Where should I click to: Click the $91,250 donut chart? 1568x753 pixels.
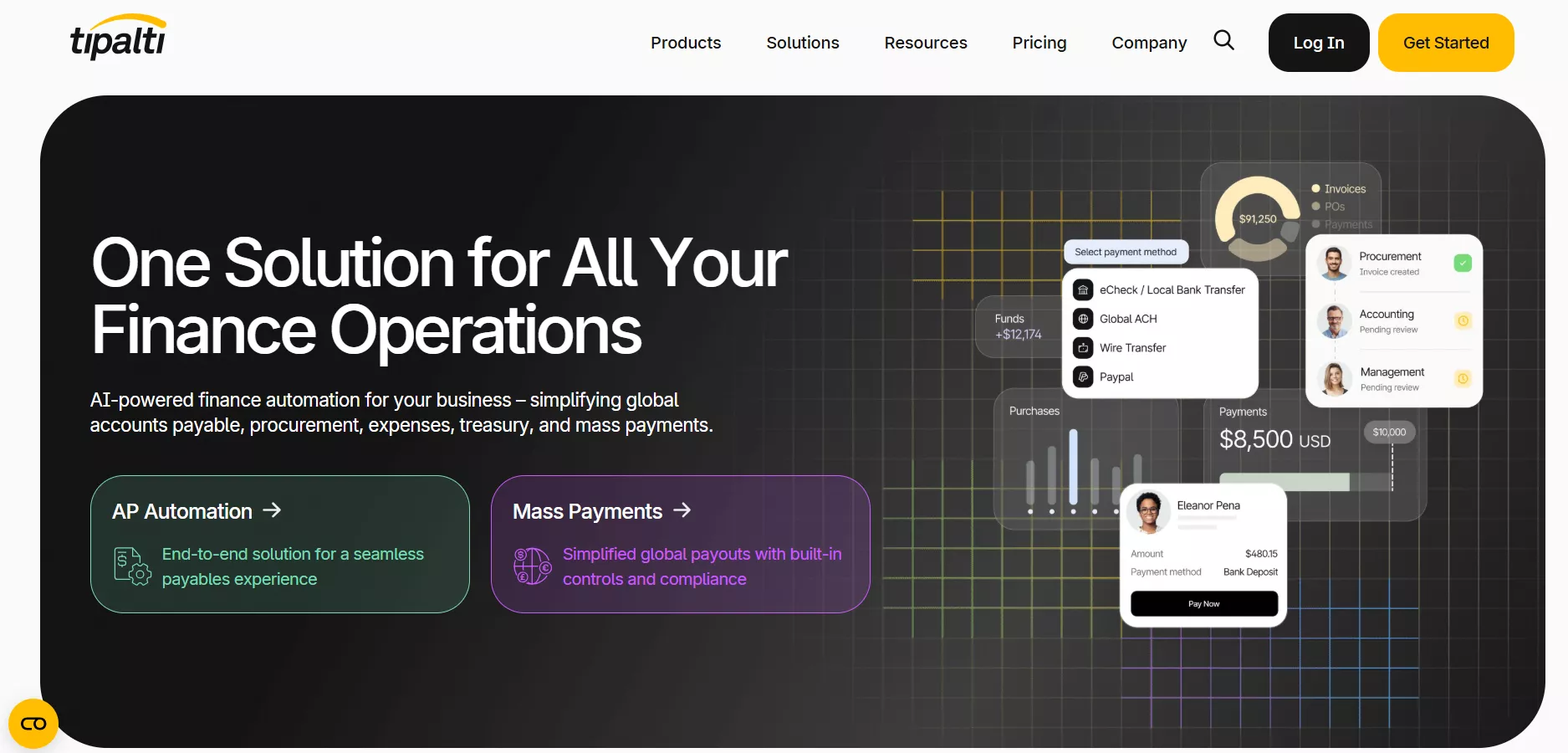1258,218
